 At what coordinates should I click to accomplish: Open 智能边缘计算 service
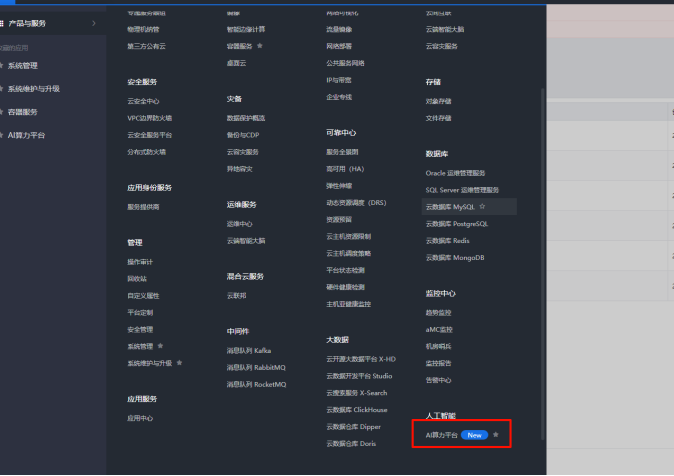coord(246,29)
